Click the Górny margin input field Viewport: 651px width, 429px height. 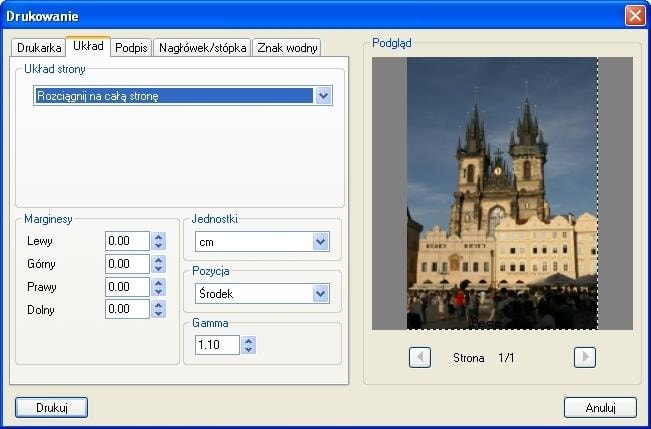tap(127, 264)
